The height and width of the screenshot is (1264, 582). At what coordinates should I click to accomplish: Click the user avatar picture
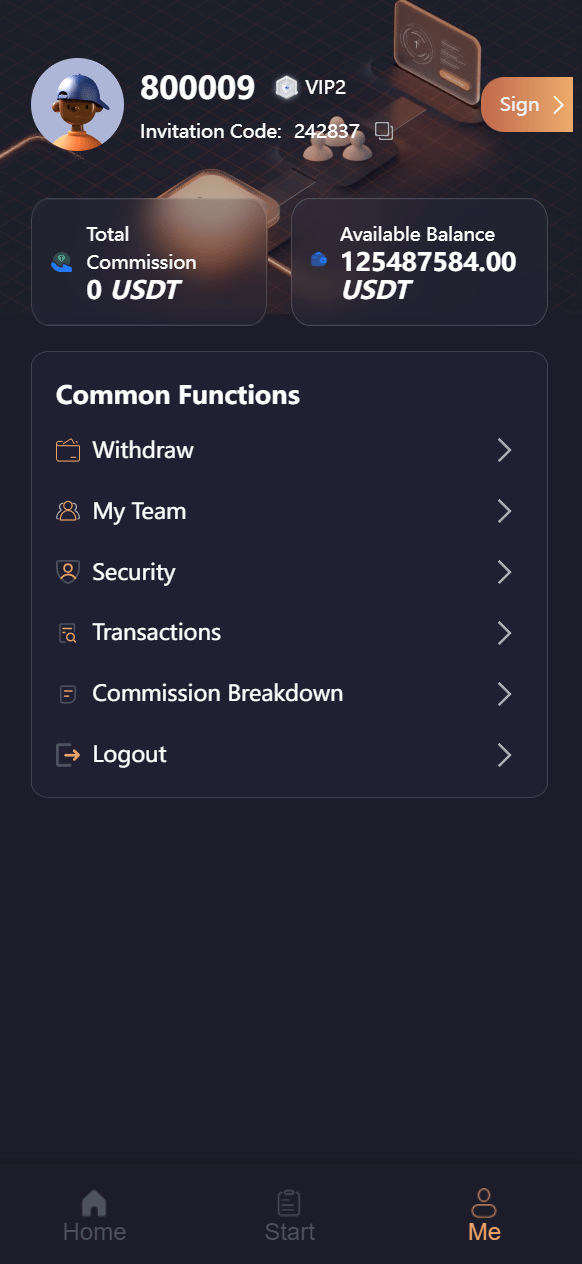pyautogui.click(x=78, y=105)
